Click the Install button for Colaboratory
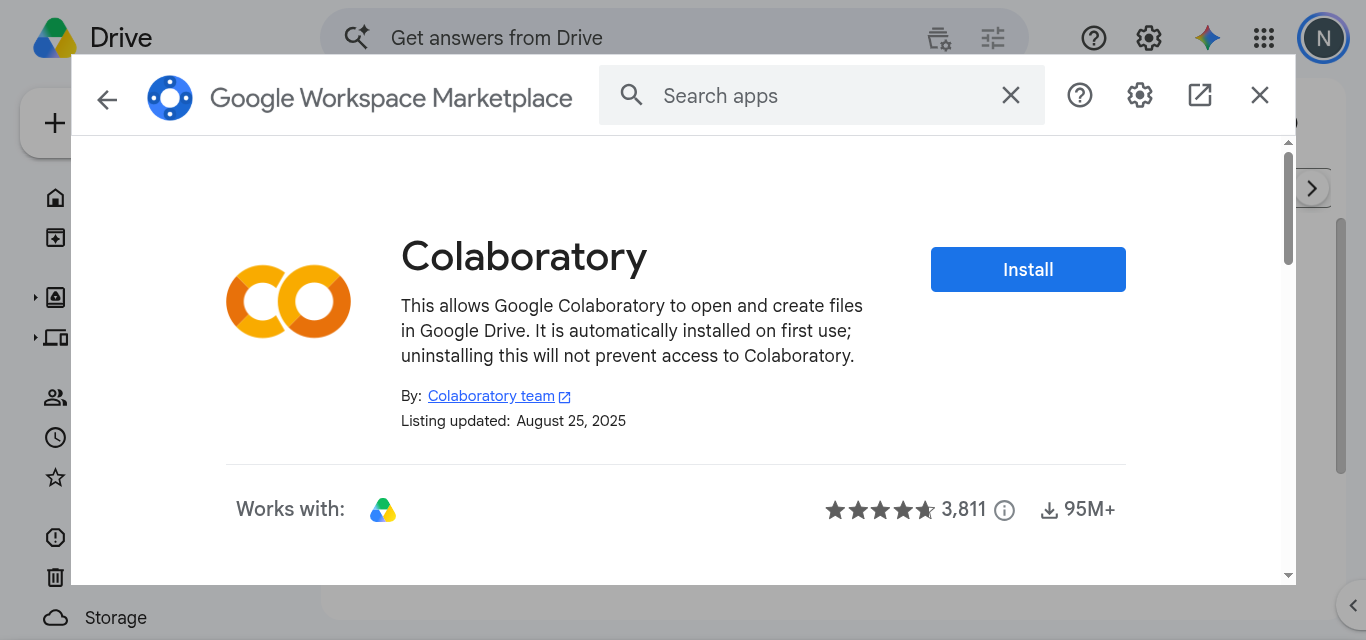 click(1028, 270)
